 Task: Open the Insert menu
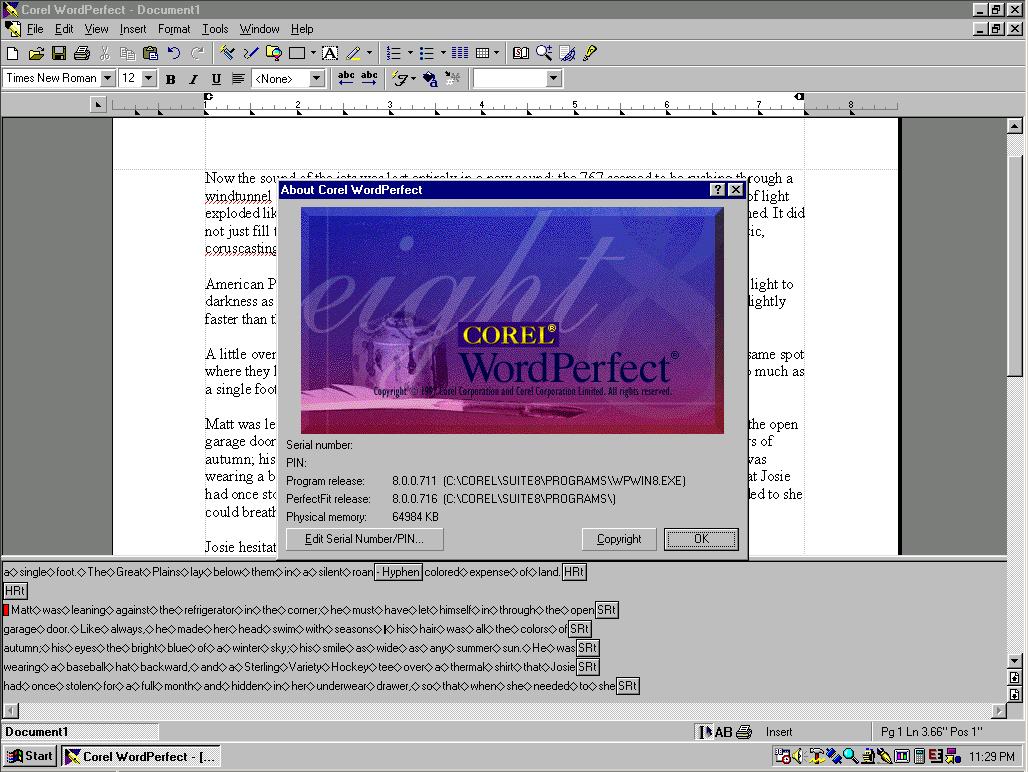[x=133, y=29]
